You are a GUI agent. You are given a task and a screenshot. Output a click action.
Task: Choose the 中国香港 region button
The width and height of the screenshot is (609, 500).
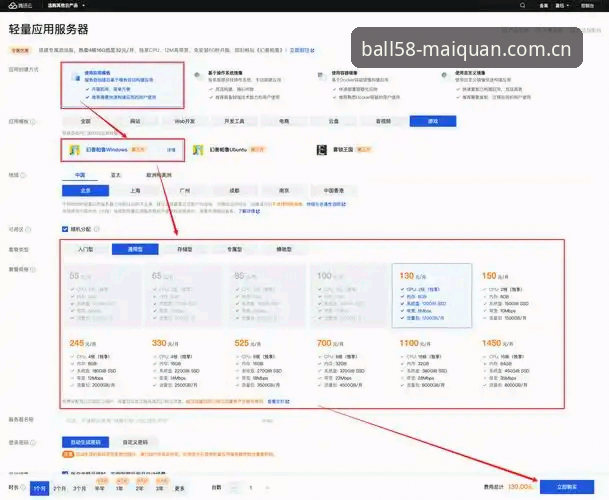[334, 190]
